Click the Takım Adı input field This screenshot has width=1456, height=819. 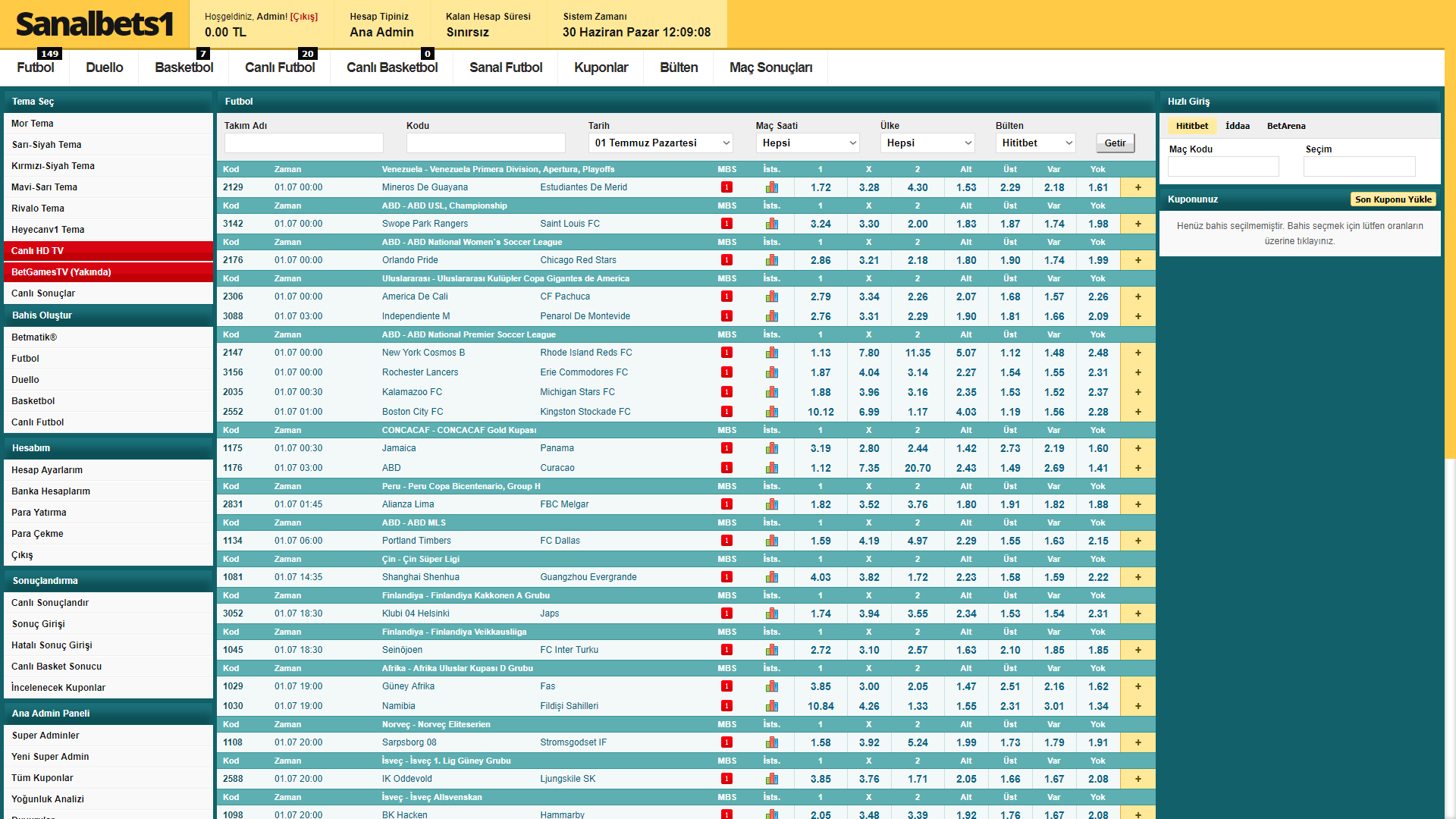click(x=303, y=143)
